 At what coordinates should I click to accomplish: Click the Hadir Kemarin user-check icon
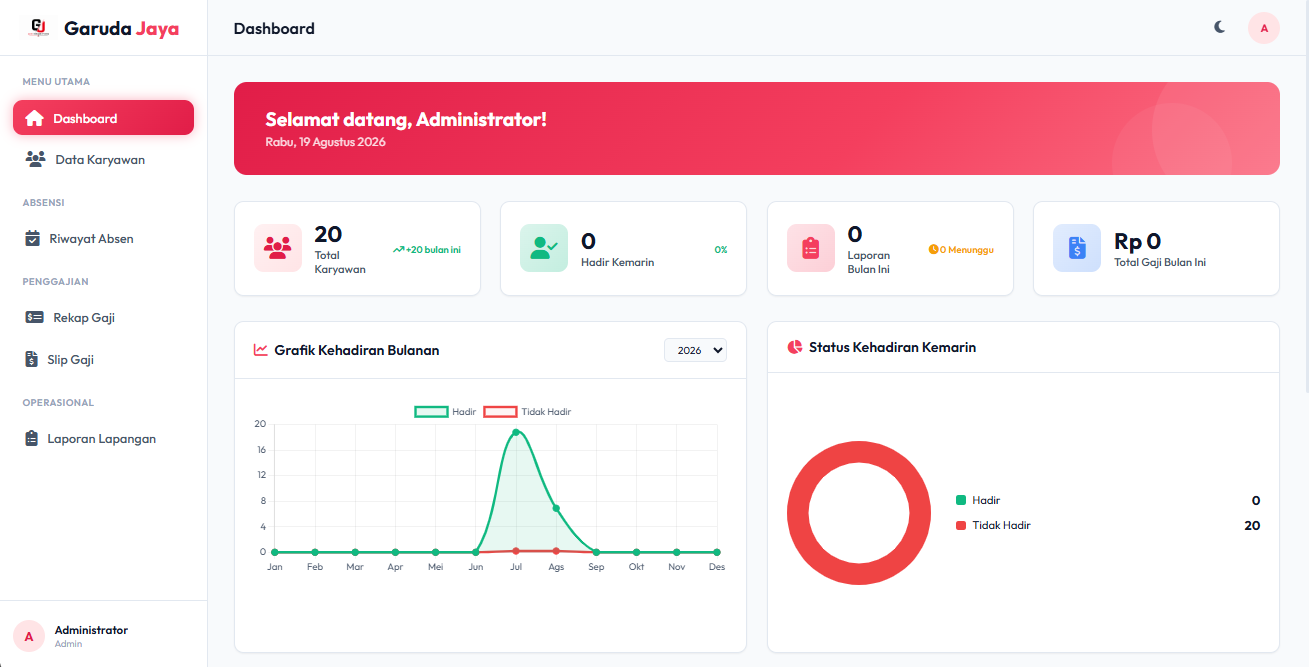pyautogui.click(x=544, y=248)
